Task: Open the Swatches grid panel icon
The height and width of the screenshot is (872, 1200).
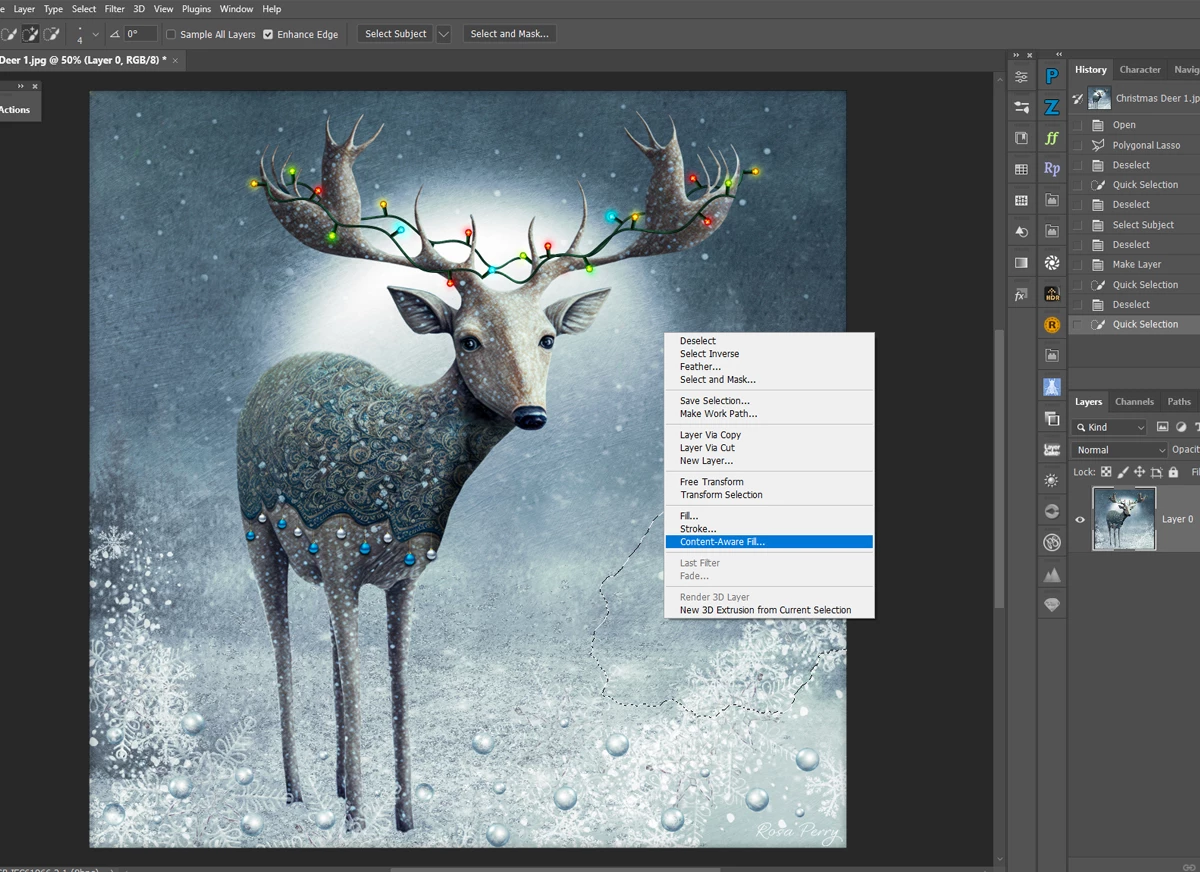Action: click(1021, 170)
